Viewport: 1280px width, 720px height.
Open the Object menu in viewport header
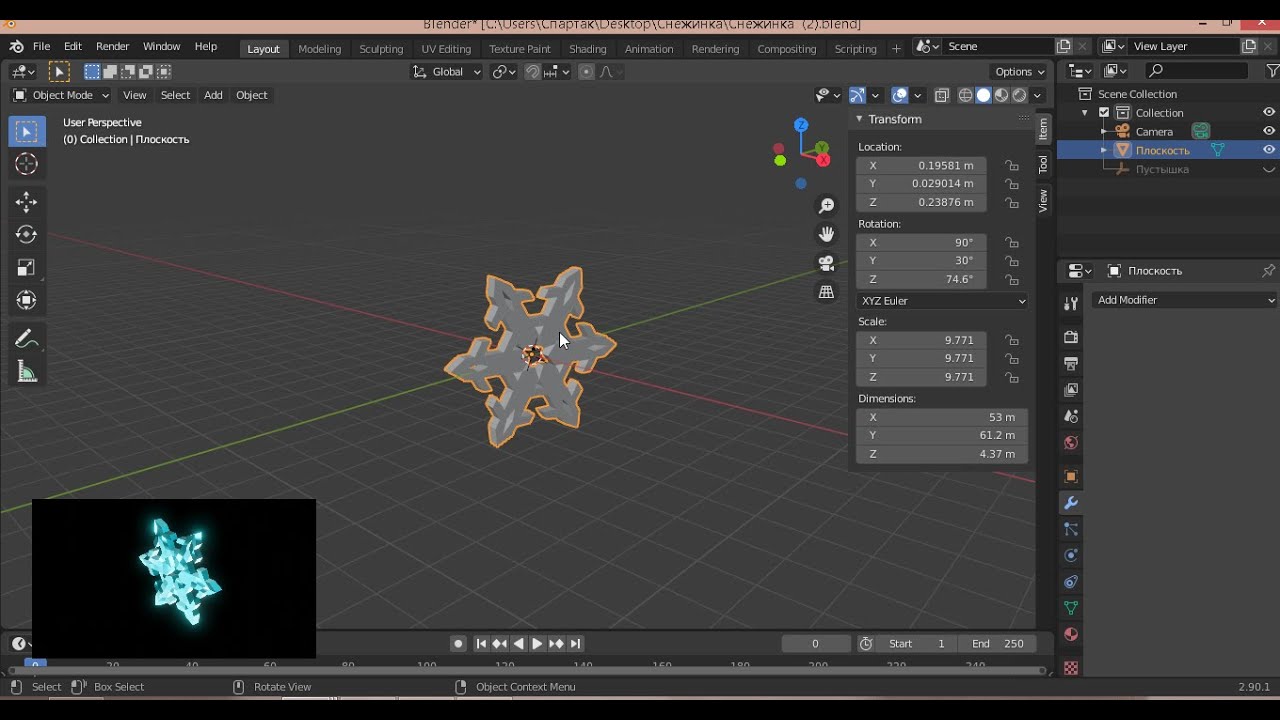tap(251, 95)
